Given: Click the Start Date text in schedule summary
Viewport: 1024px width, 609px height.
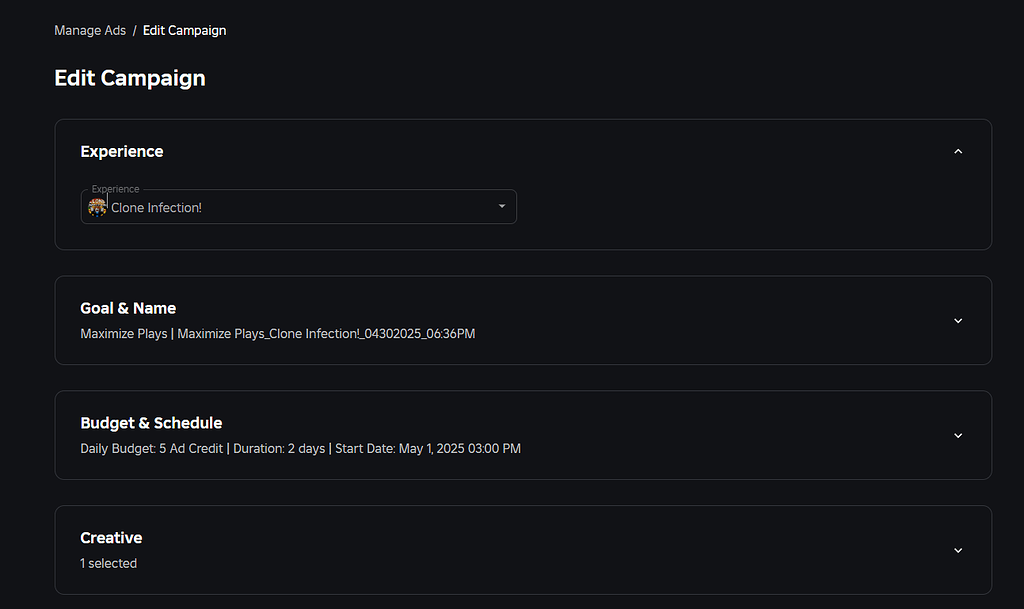Looking at the screenshot, I should (x=430, y=448).
